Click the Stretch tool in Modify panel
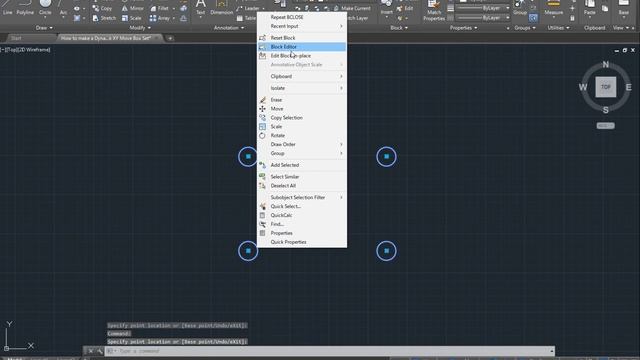This screenshot has width=640, height=360. click(x=104, y=18)
